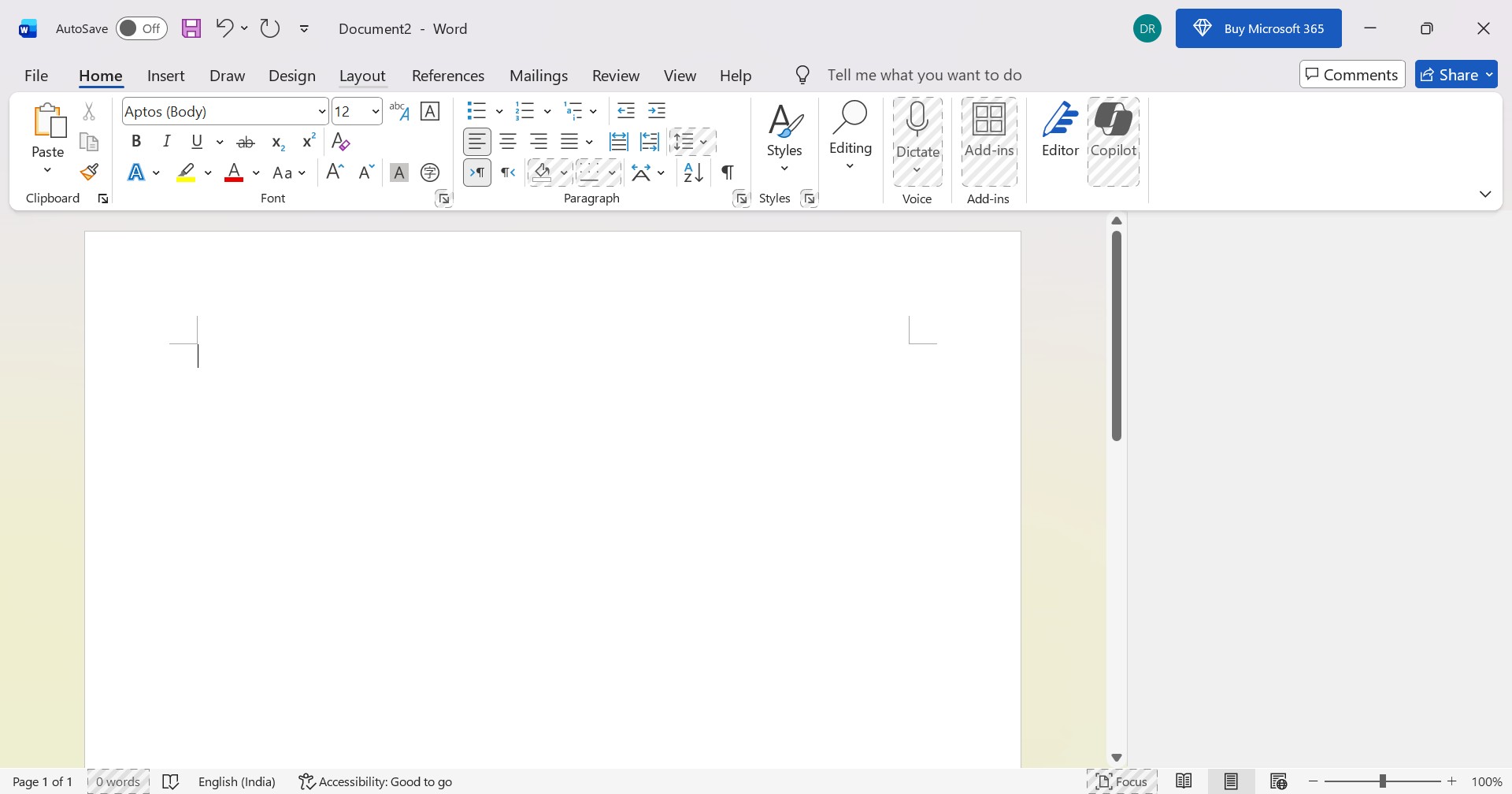This screenshot has width=1512, height=794.
Task: Toggle Show/Hide paragraph marks
Action: (728, 173)
